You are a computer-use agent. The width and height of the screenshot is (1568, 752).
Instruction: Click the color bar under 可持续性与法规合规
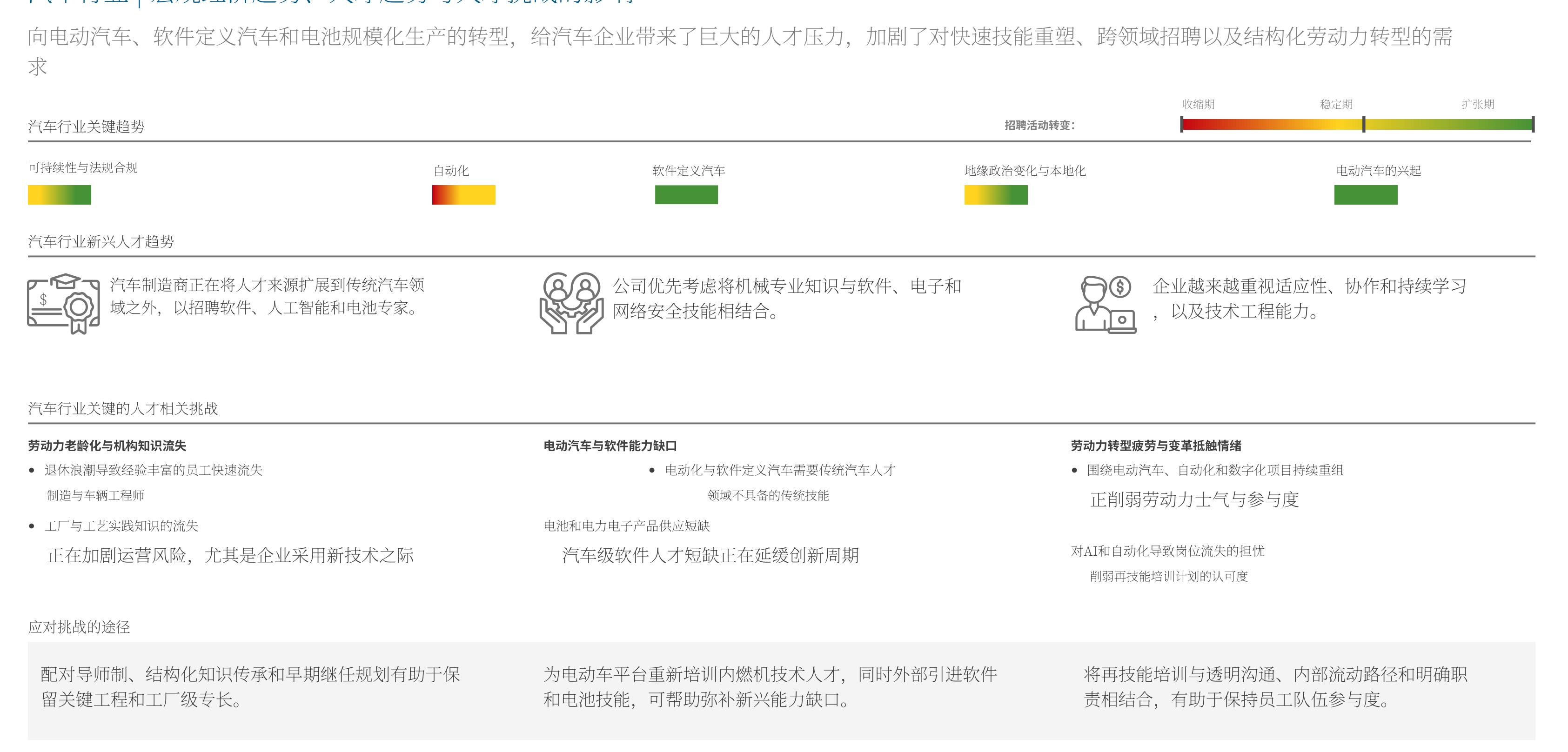click(x=60, y=195)
